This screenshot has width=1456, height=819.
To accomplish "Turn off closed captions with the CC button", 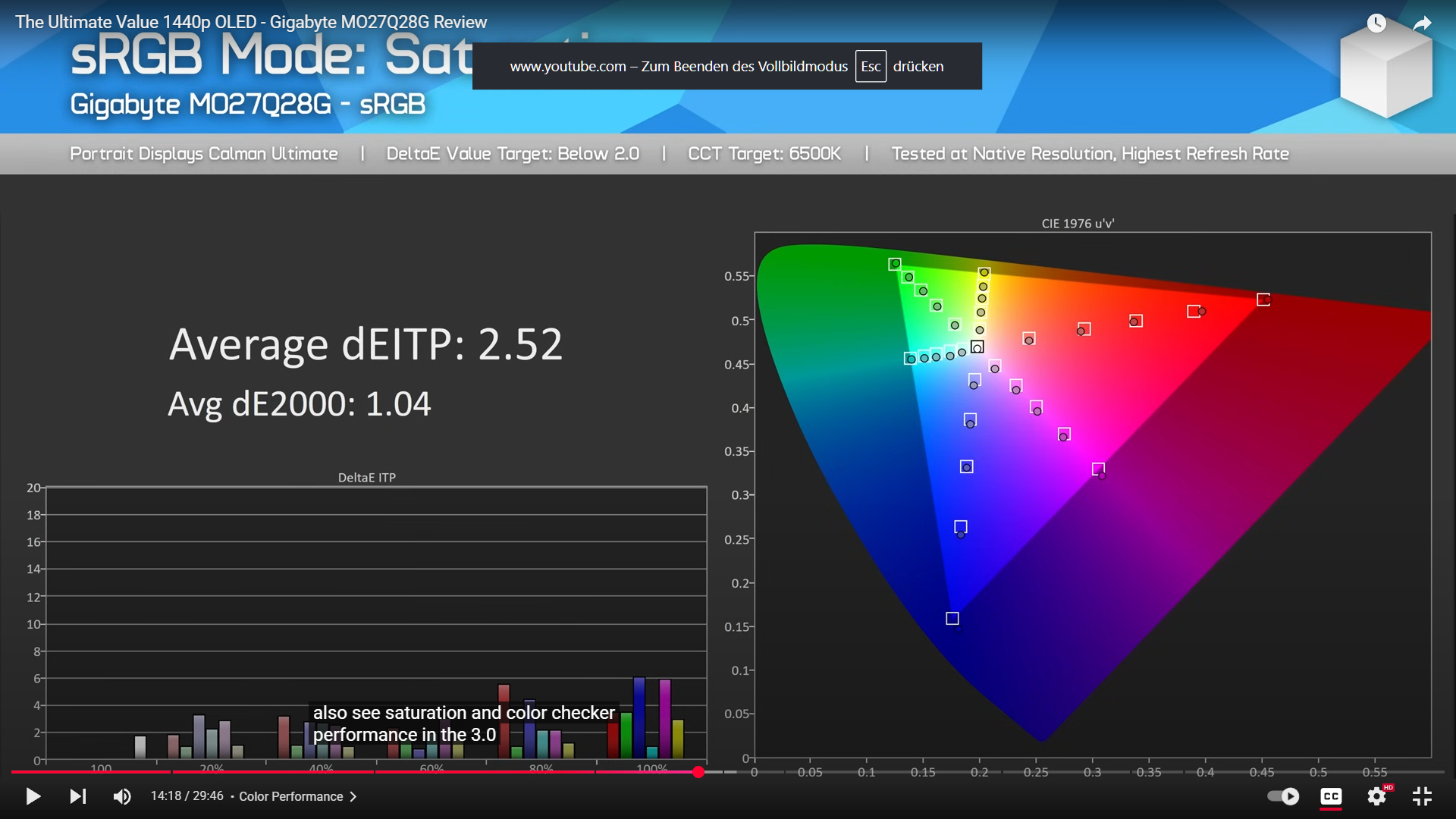I will click(x=1329, y=796).
